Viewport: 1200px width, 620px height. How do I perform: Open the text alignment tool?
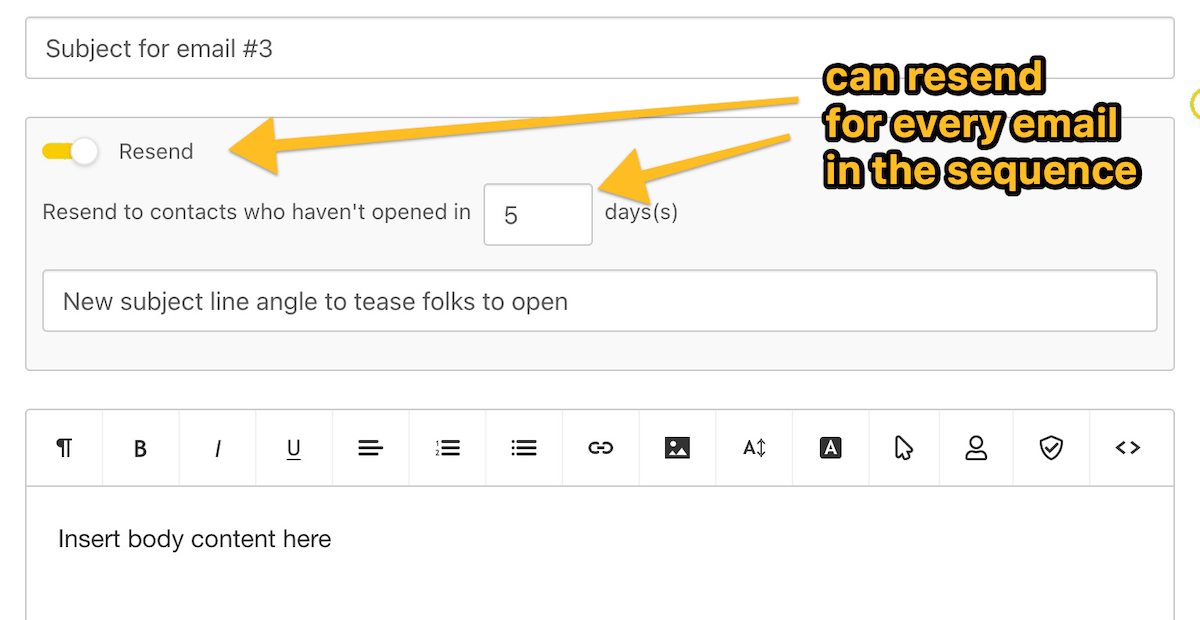tap(370, 448)
